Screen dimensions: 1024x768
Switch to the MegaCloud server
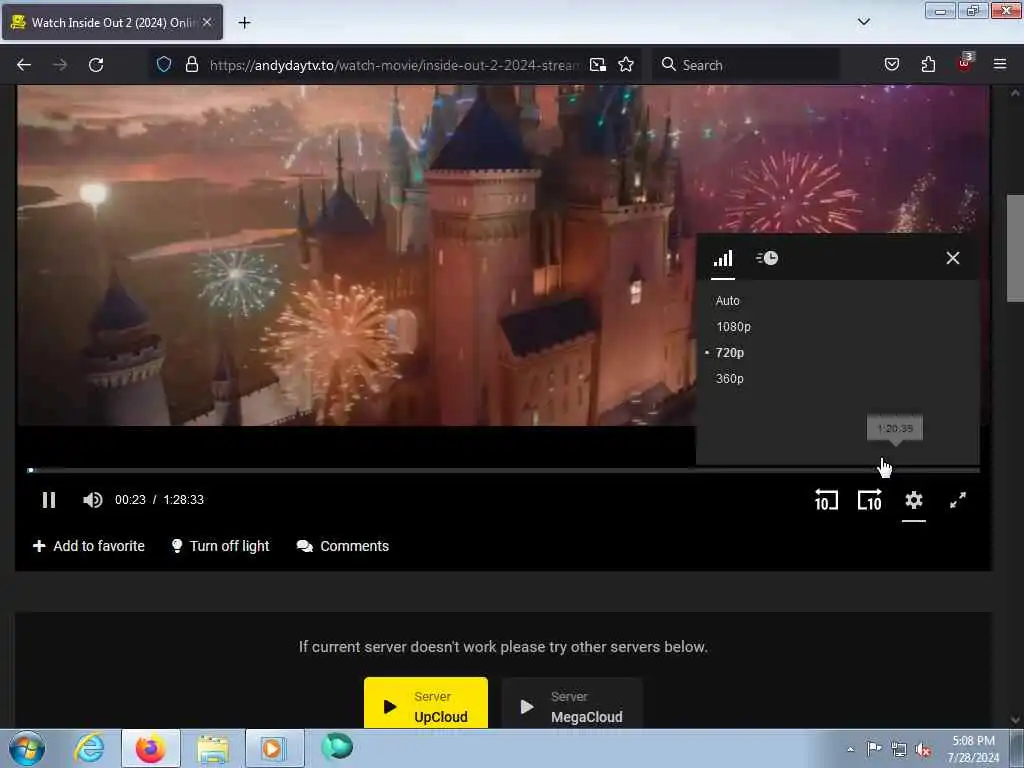572,703
